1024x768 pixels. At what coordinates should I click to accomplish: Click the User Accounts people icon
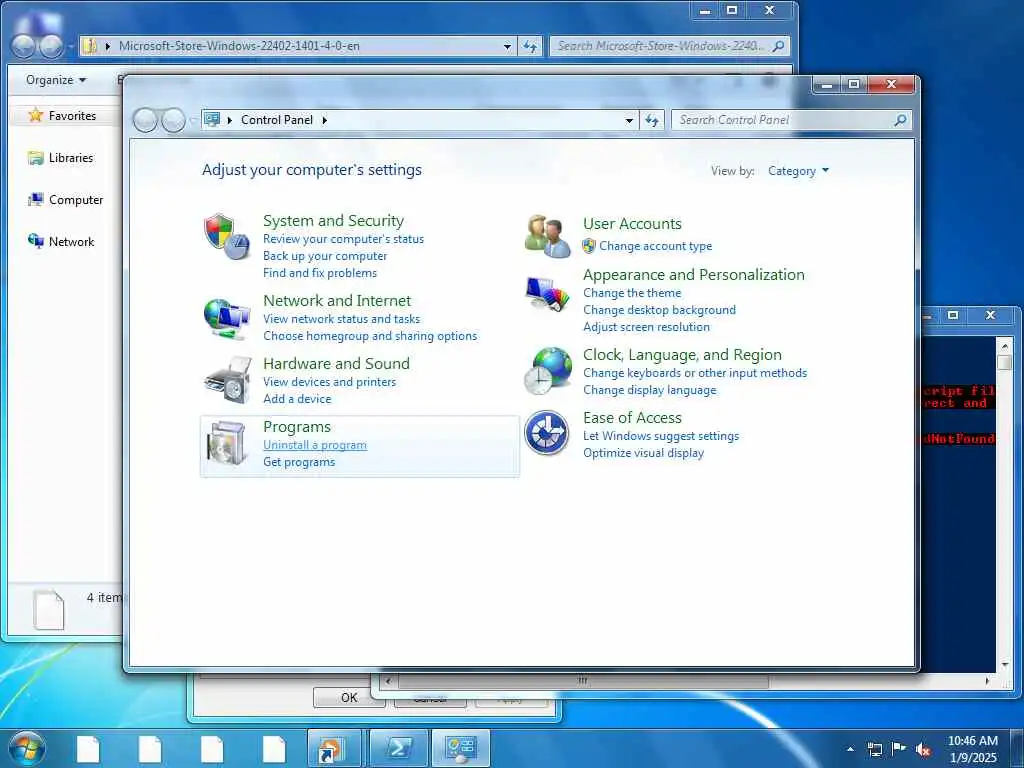coord(547,236)
